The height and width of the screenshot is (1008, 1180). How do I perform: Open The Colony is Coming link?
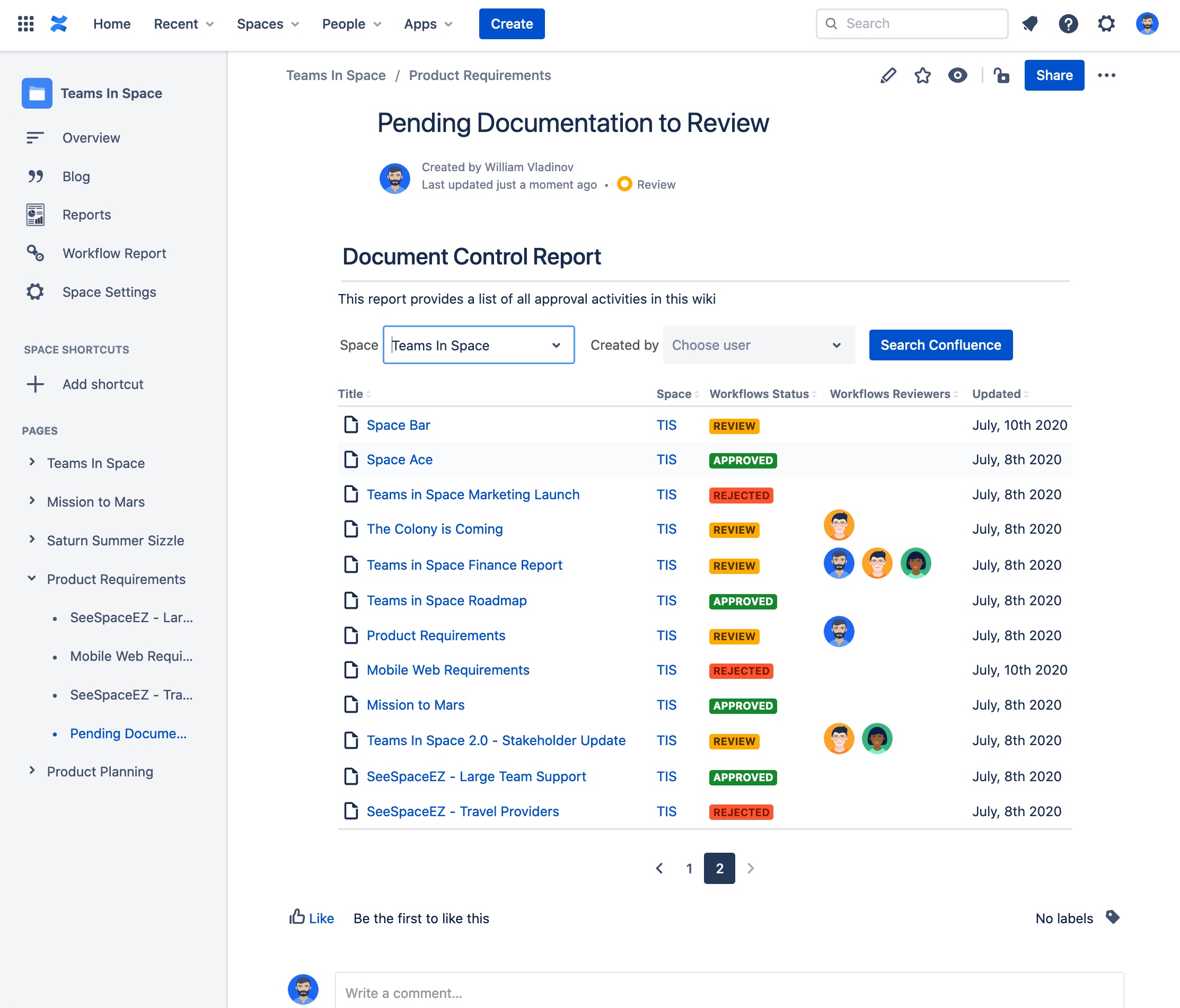[x=435, y=529]
